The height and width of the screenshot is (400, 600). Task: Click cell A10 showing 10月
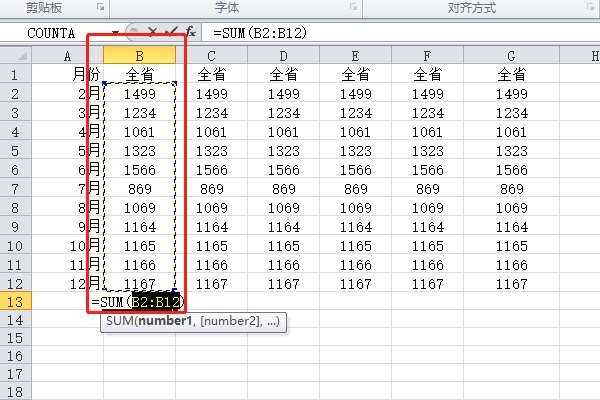[67, 245]
